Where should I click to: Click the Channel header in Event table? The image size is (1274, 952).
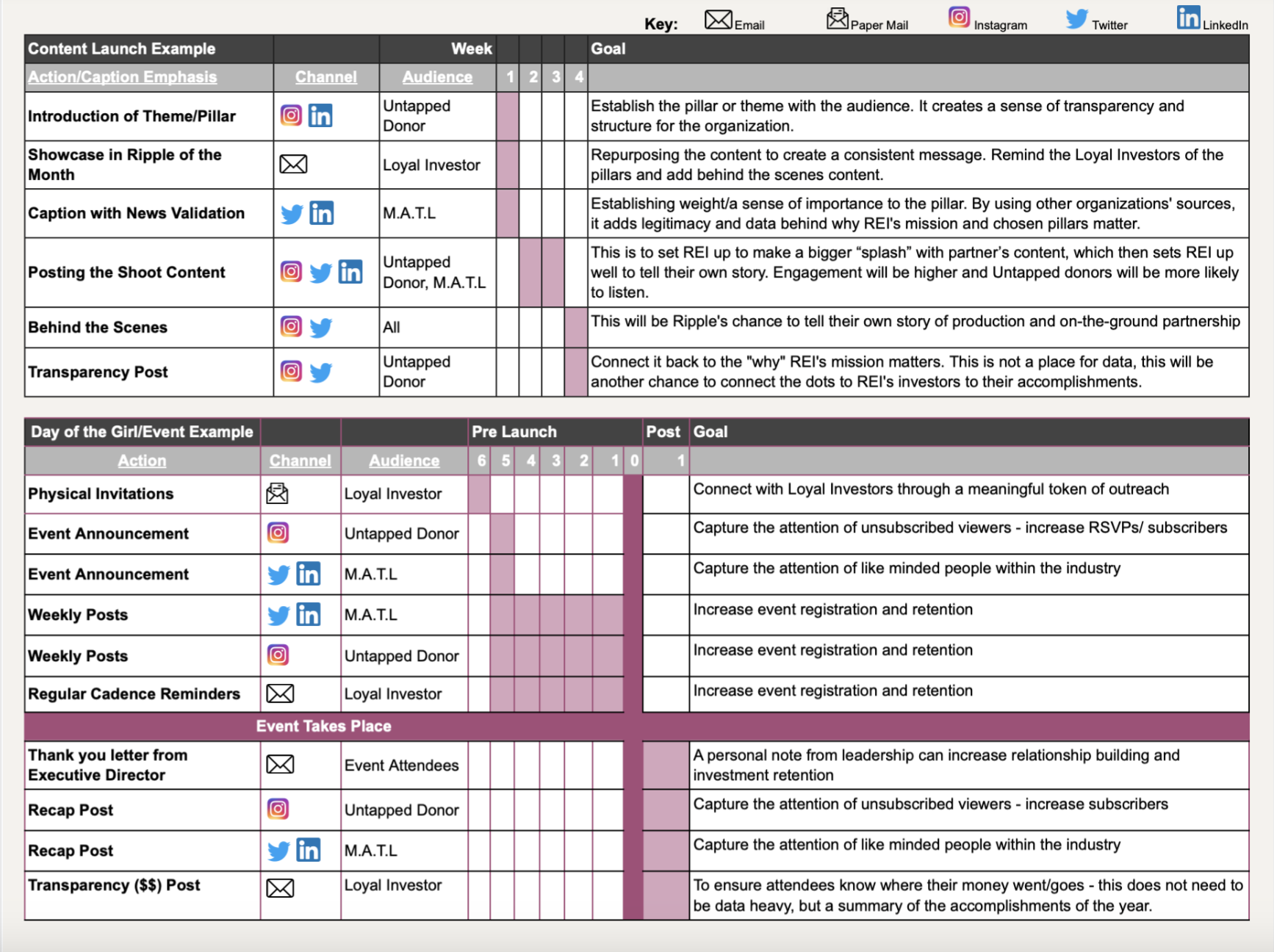pyautogui.click(x=300, y=461)
